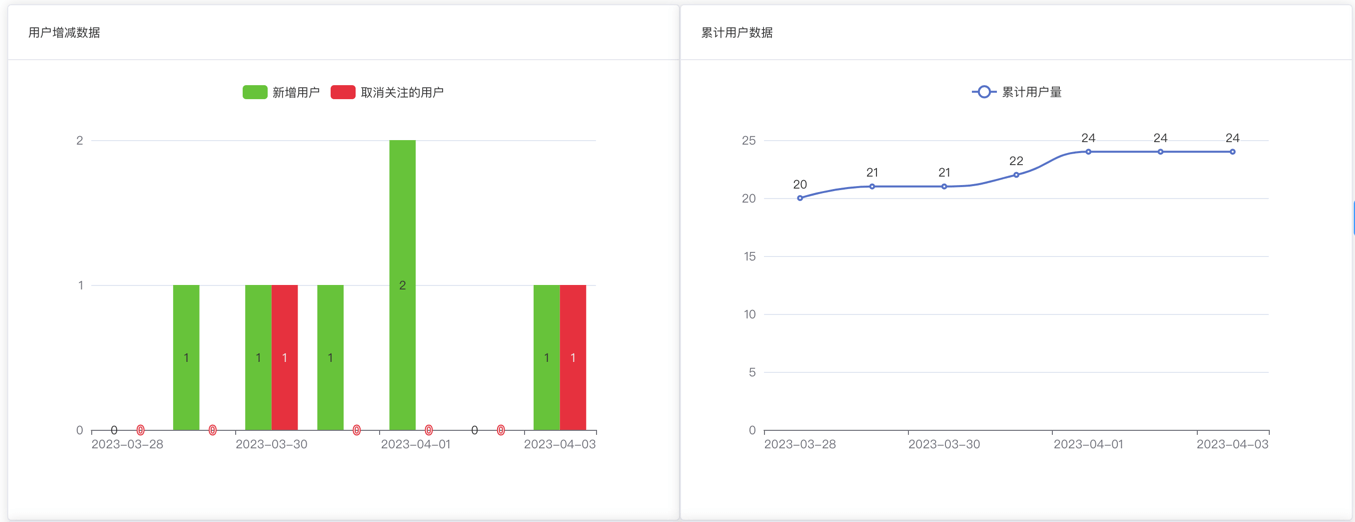The height and width of the screenshot is (522, 1355).
Task: Click the green bar above 2023-04-03
Action: click(546, 357)
